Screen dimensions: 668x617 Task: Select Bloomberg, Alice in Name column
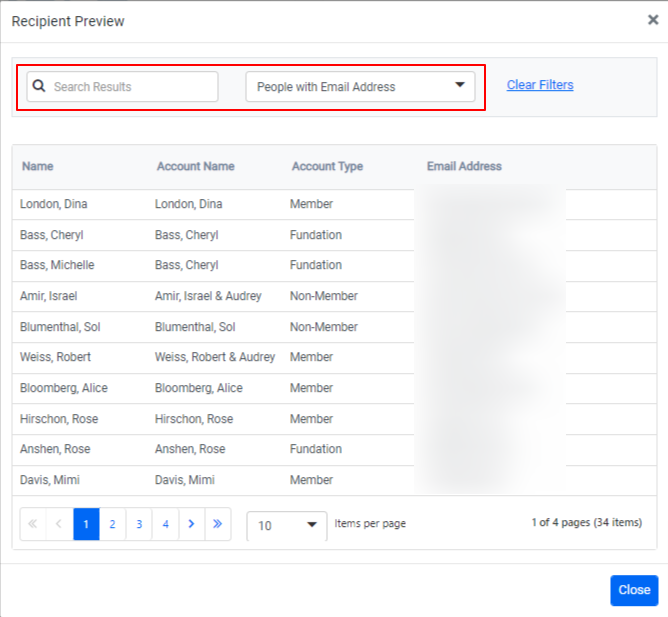pyautogui.click(x=64, y=388)
